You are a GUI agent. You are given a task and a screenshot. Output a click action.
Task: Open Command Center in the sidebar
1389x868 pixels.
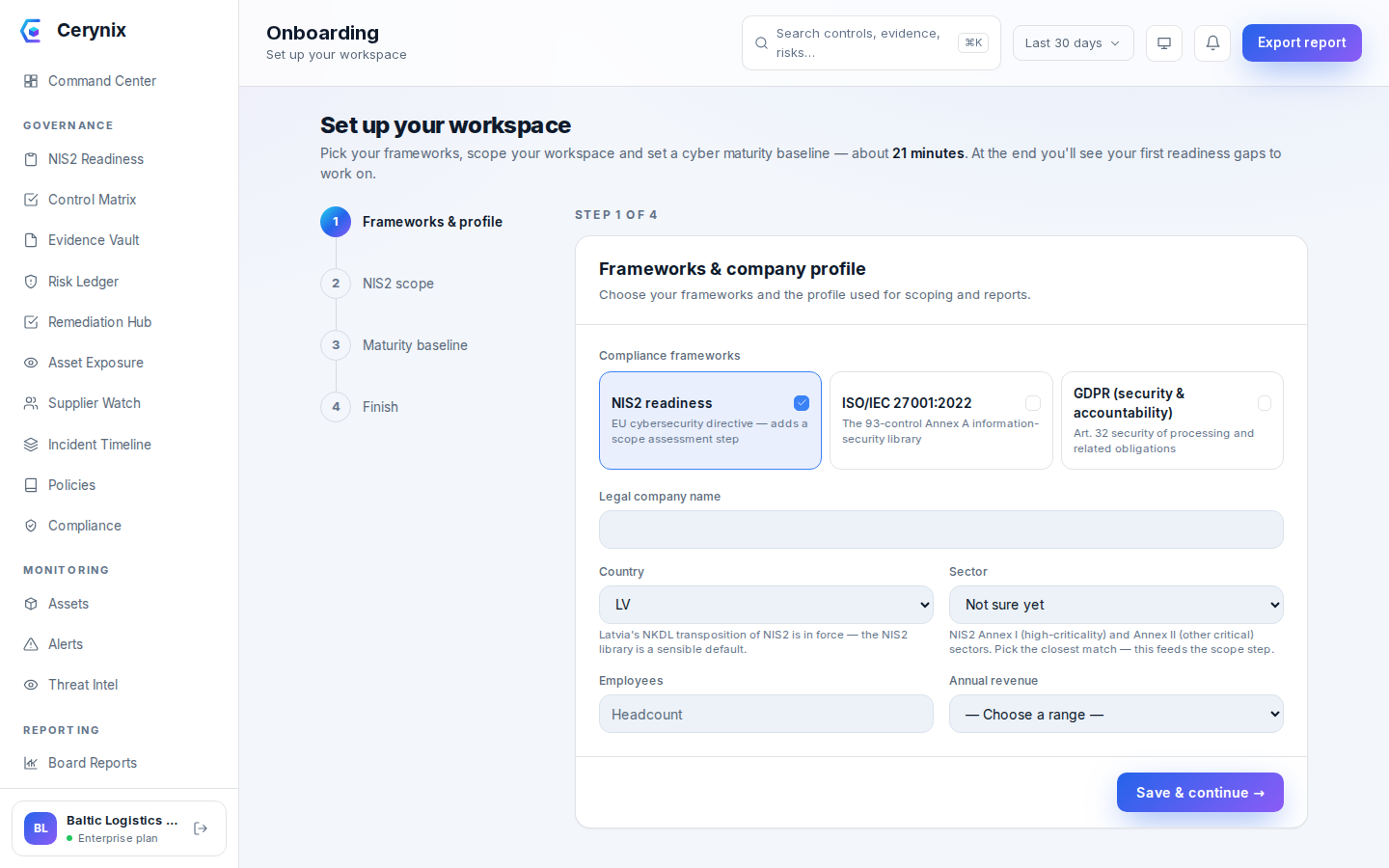(x=120, y=81)
